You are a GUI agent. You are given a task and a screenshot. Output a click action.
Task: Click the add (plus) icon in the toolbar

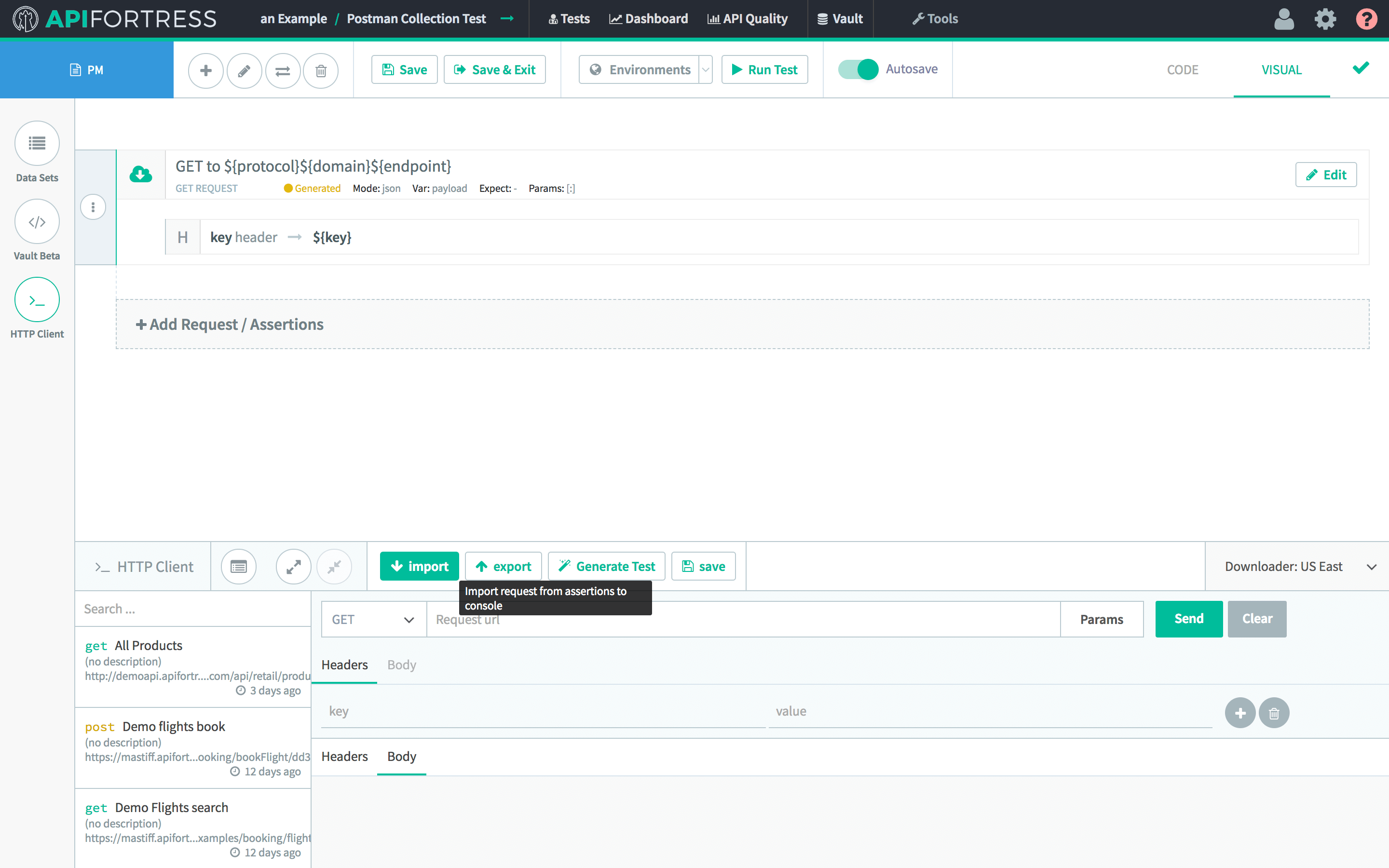point(205,70)
